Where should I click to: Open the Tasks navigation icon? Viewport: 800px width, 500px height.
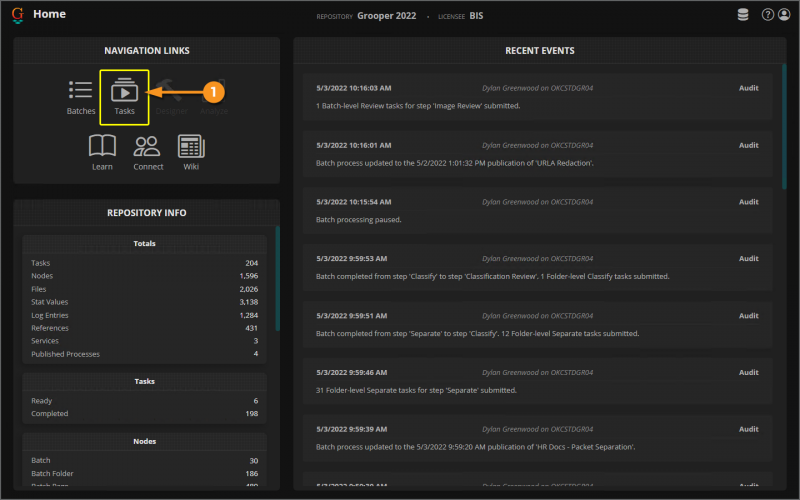tap(124, 96)
